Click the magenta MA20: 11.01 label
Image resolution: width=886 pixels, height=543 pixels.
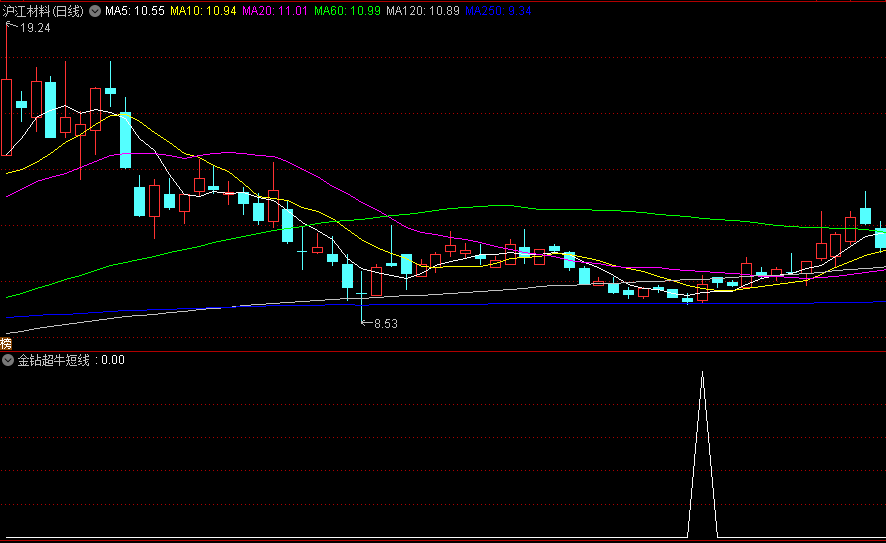tap(275, 11)
